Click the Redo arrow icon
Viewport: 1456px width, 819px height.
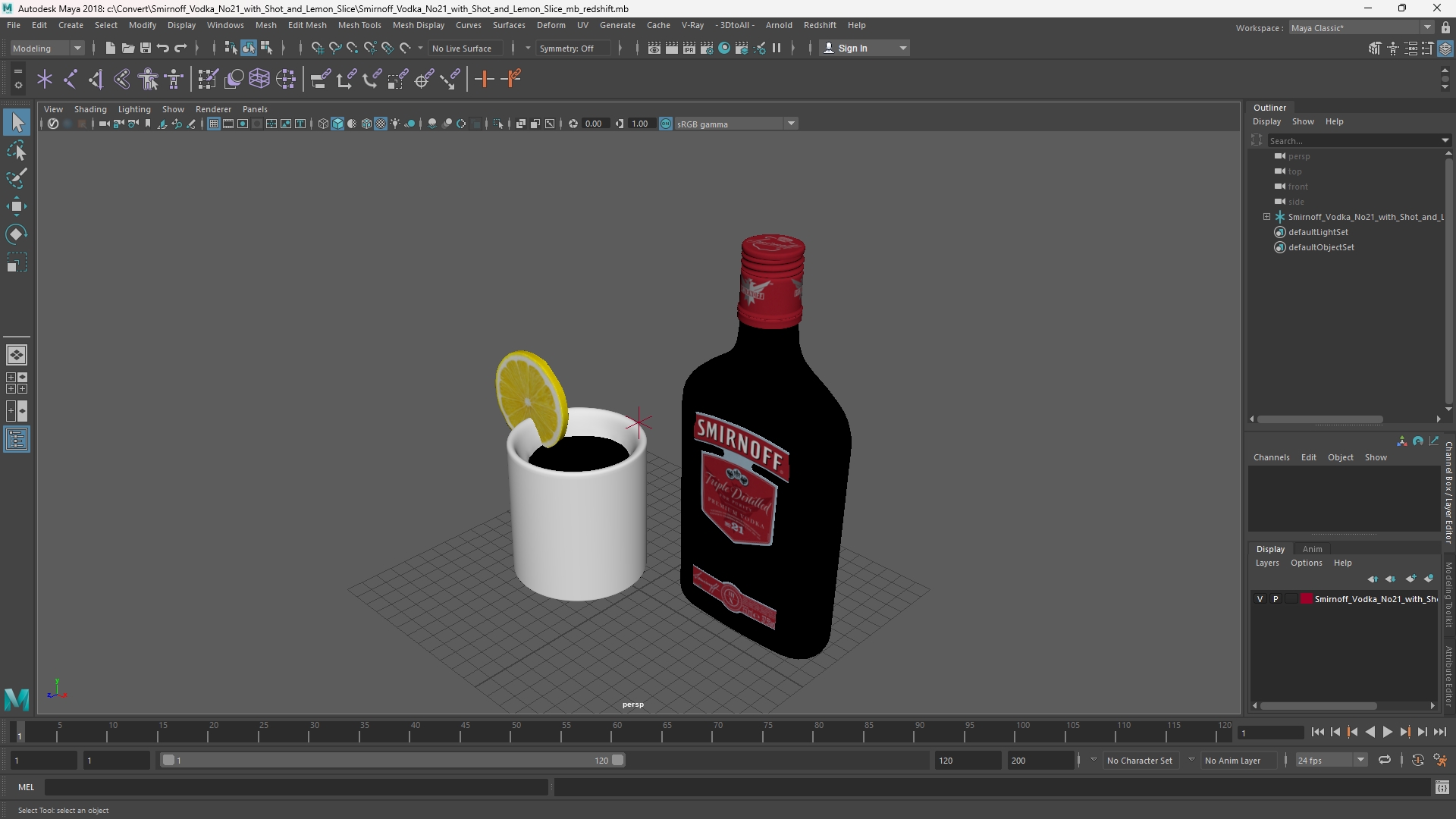180,48
